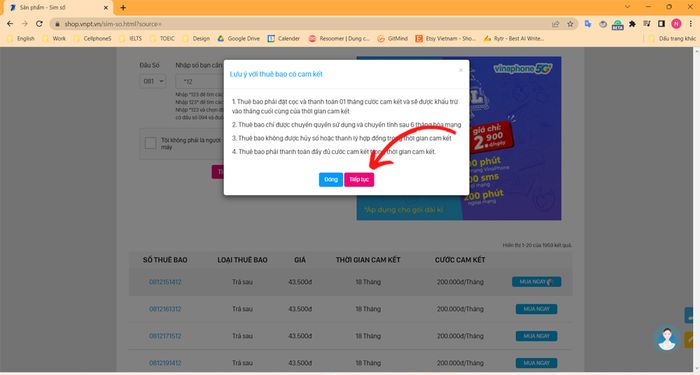Click MUA NGAY for number 0812191412
This screenshot has width=700, height=375.
coord(537,363)
